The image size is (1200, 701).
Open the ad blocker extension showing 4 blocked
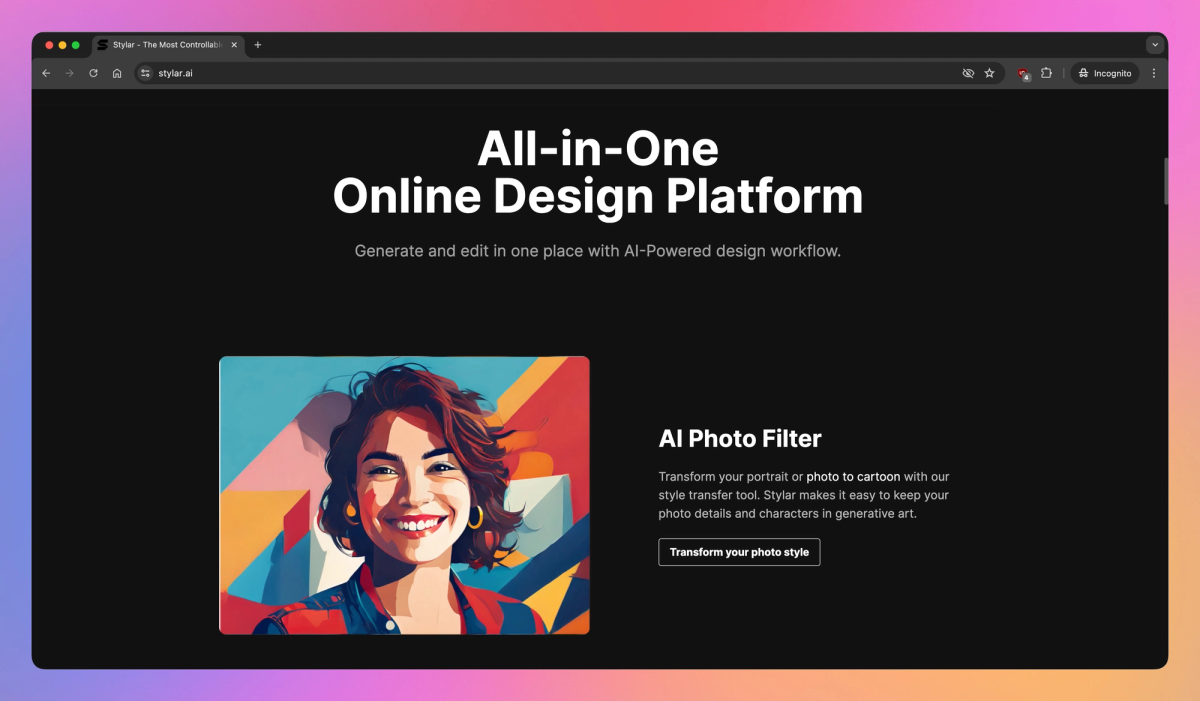(x=1023, y=72)
